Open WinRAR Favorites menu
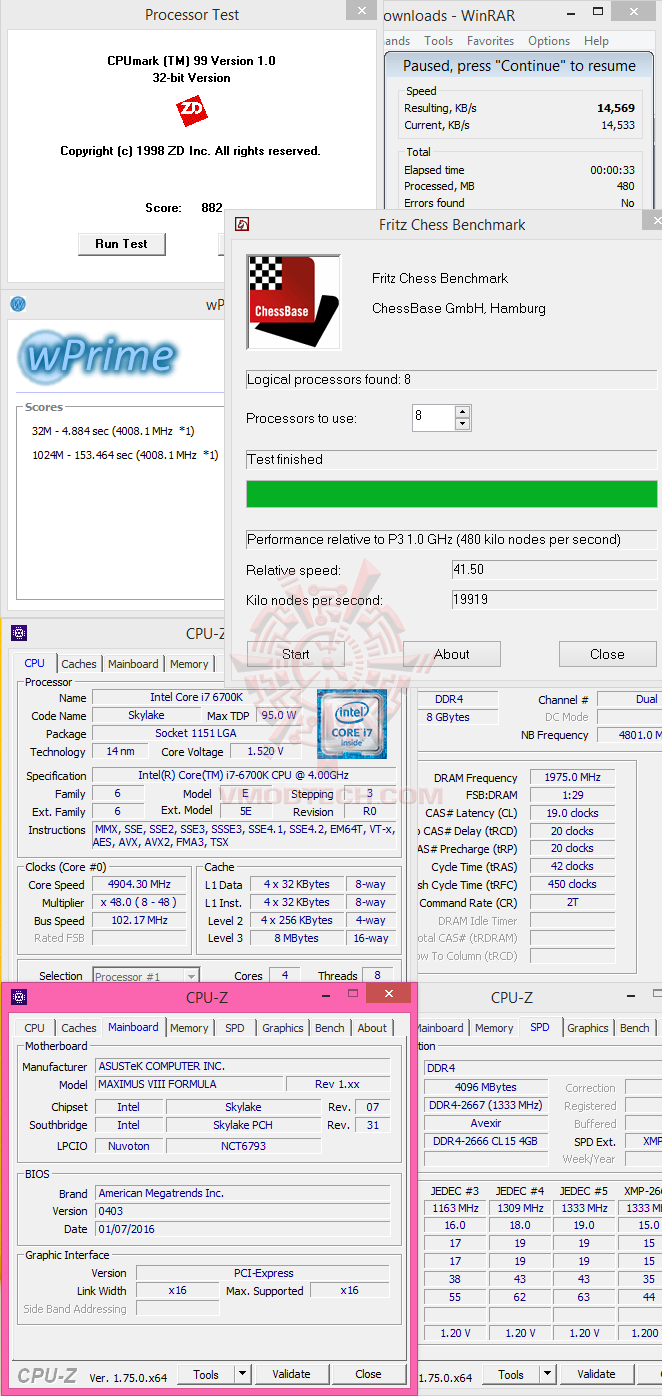 coord(490,41)
